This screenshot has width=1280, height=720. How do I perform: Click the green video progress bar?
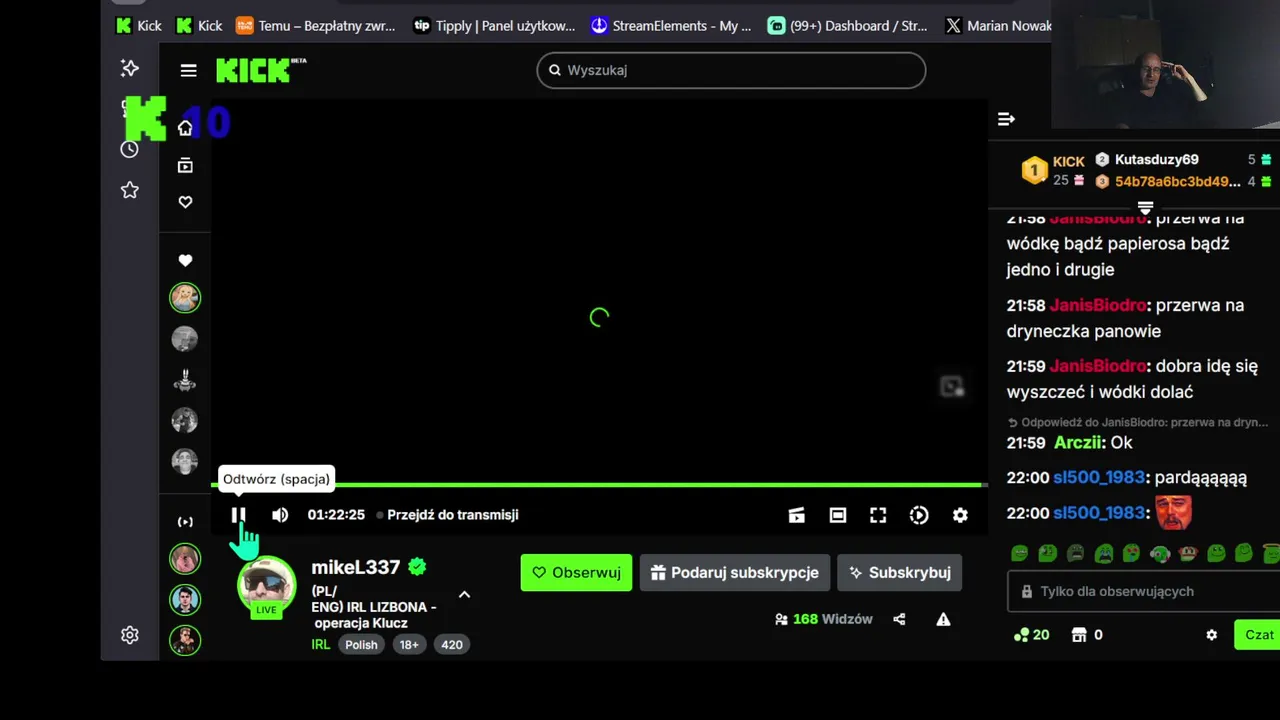coord(599,485)
